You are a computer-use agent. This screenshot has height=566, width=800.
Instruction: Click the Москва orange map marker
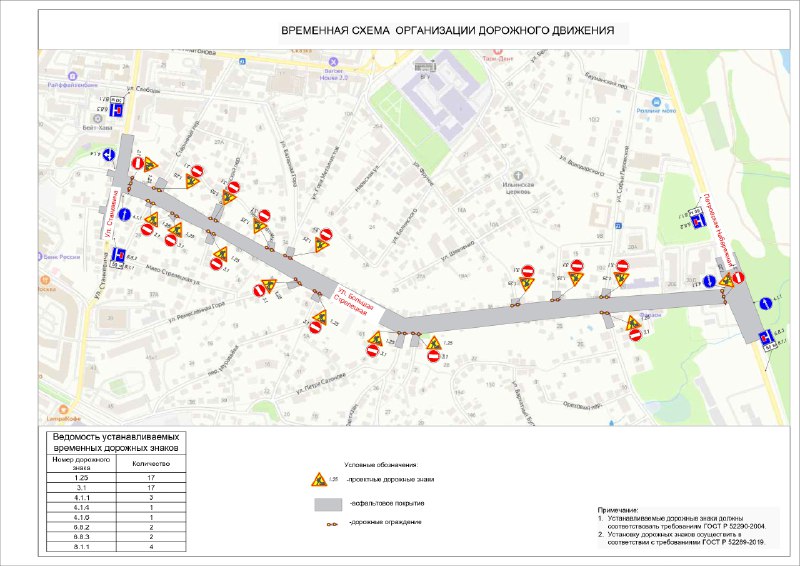point(45,280)
